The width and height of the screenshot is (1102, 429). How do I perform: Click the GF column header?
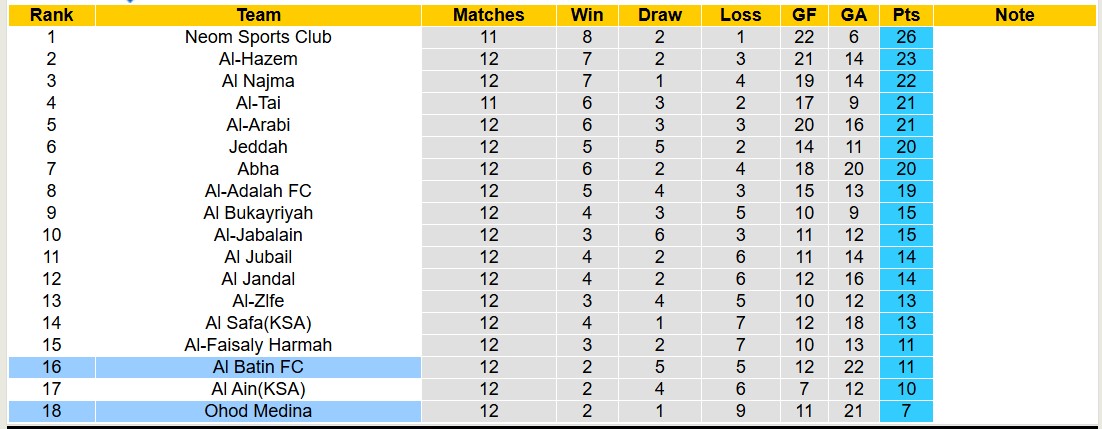tap(803, 15)
